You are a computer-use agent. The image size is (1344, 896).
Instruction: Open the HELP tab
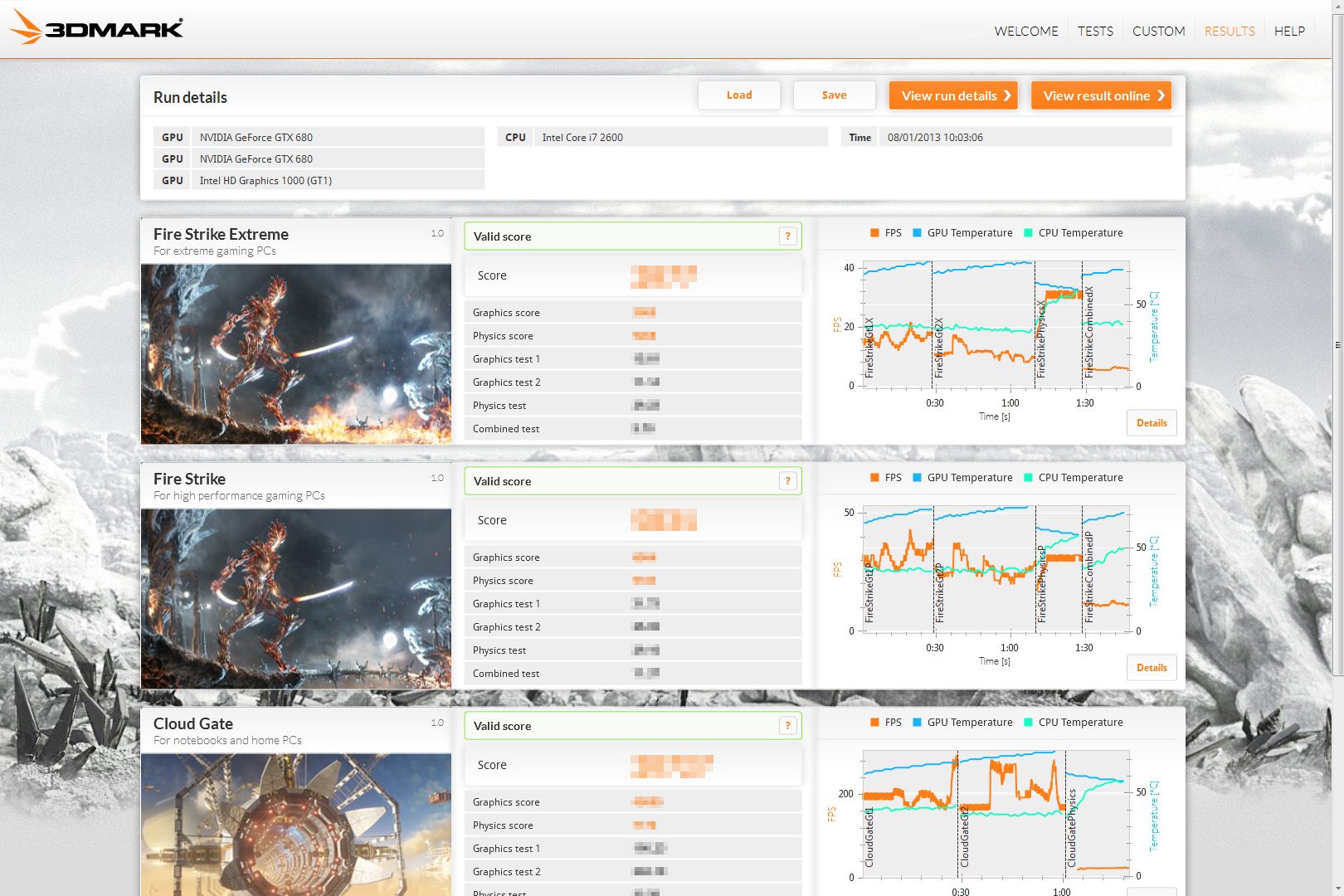(1289, 32)
